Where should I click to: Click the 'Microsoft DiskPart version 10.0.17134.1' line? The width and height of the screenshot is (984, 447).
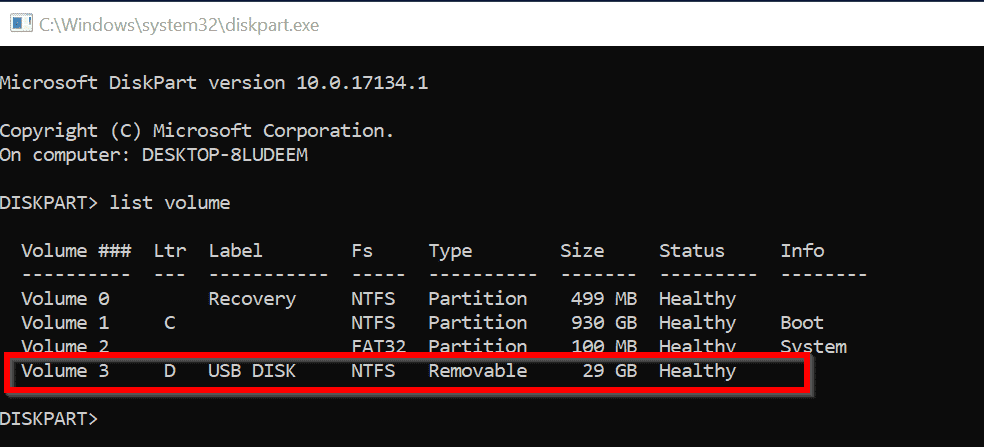[214, 82]
